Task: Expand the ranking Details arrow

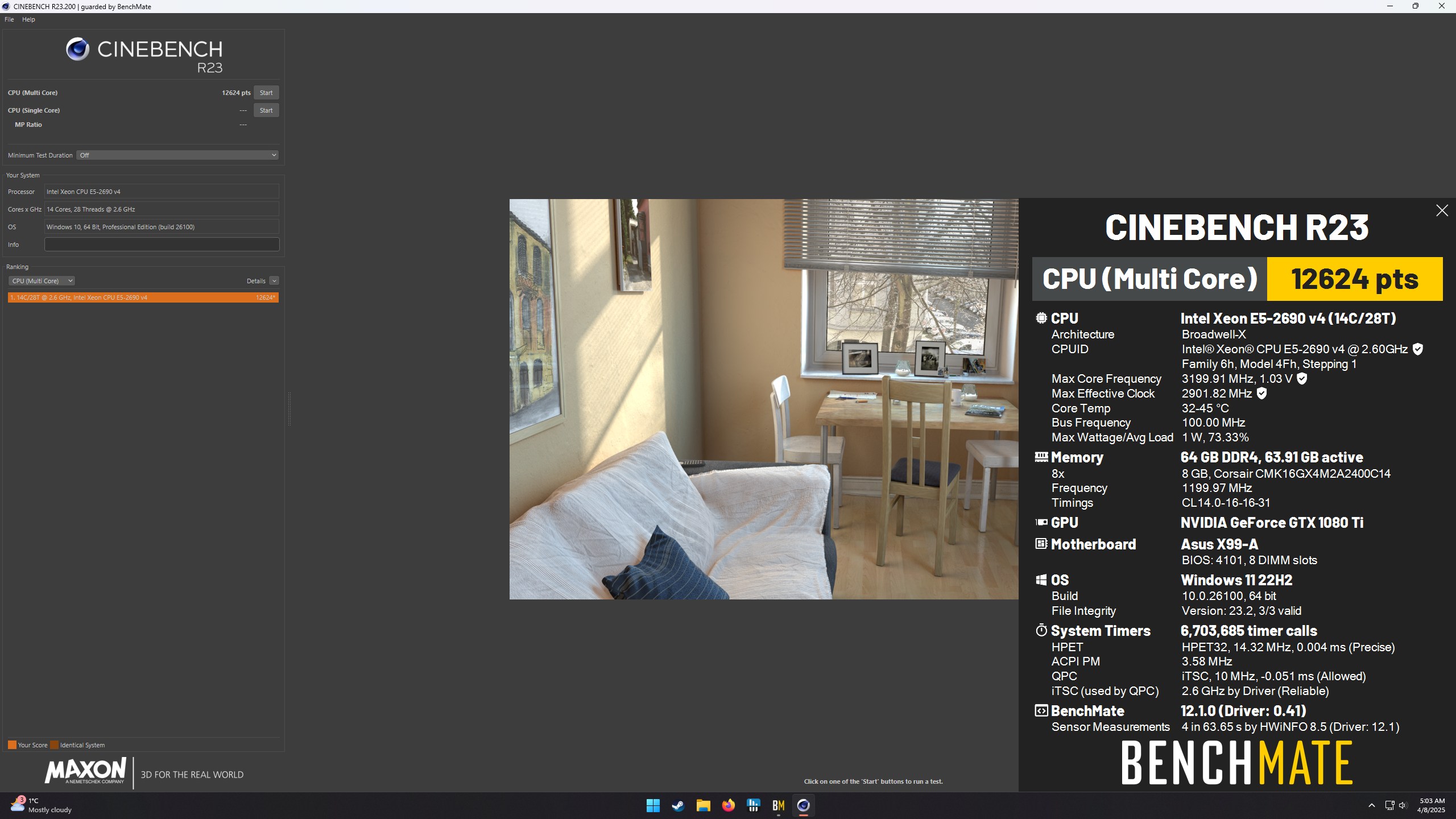Action: 274,281
